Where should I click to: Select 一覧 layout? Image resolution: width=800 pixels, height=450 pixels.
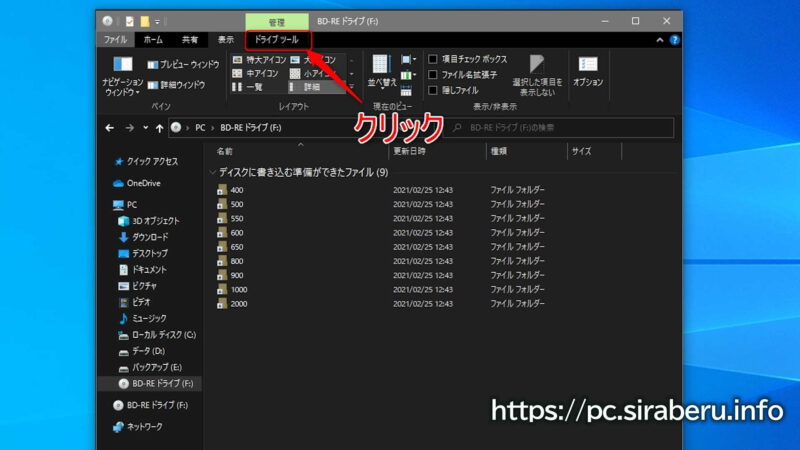[248, 87]
